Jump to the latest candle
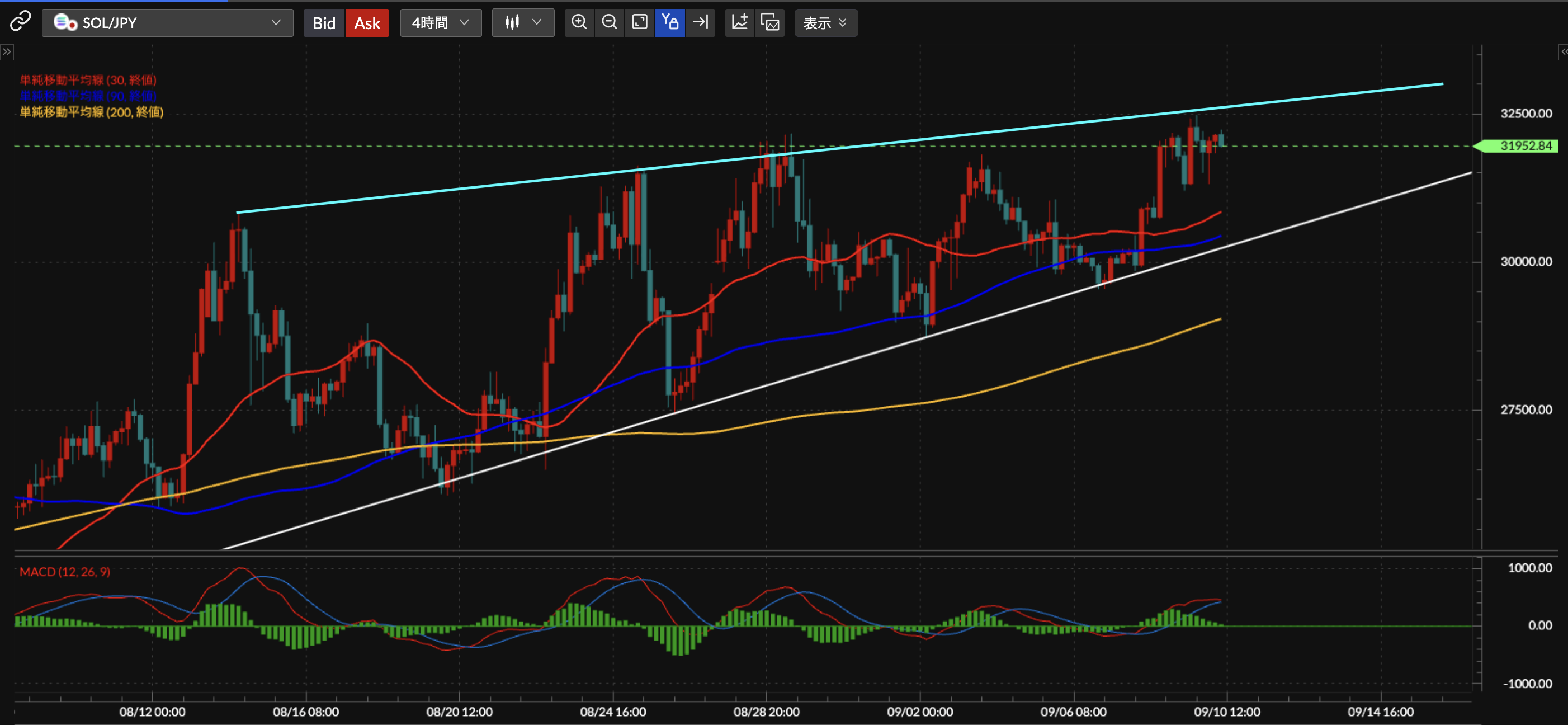Image resolution: width=1568 pixels, height=725 pixels. (701, 22)
